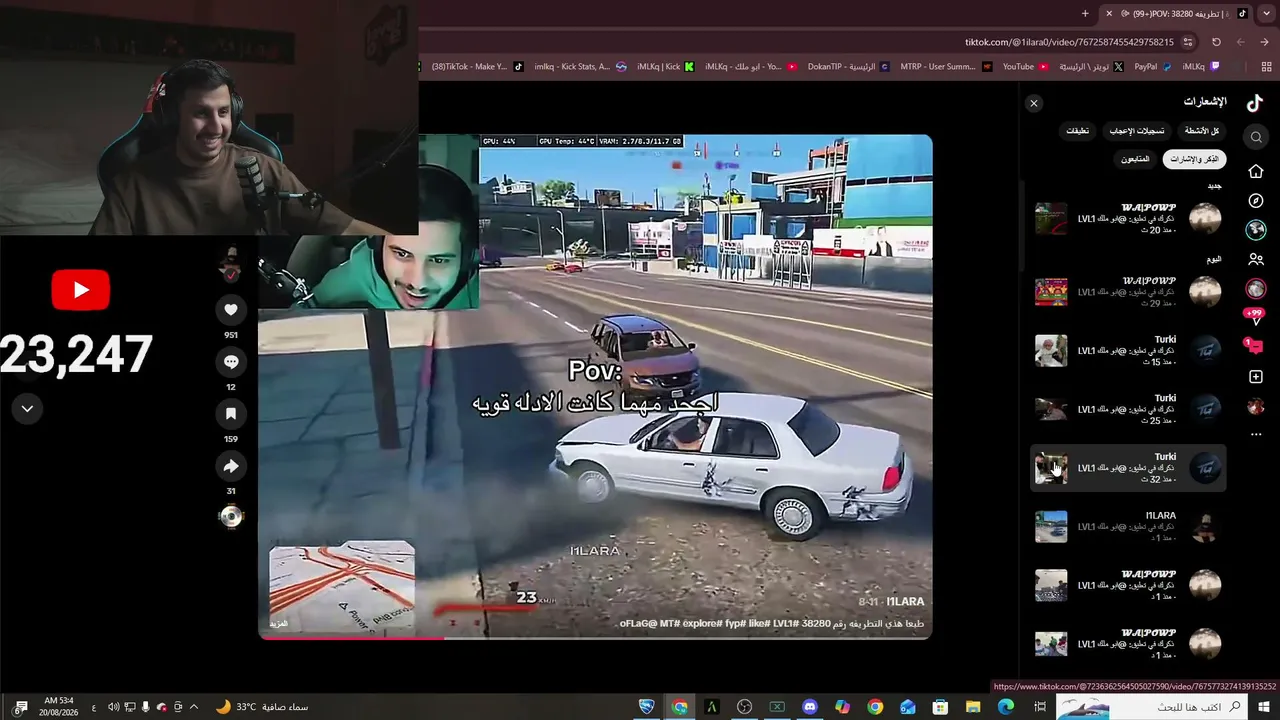Open TikTok search in the sidebar
This screenshot has width=1280, height=720.
coord(1256,137)
